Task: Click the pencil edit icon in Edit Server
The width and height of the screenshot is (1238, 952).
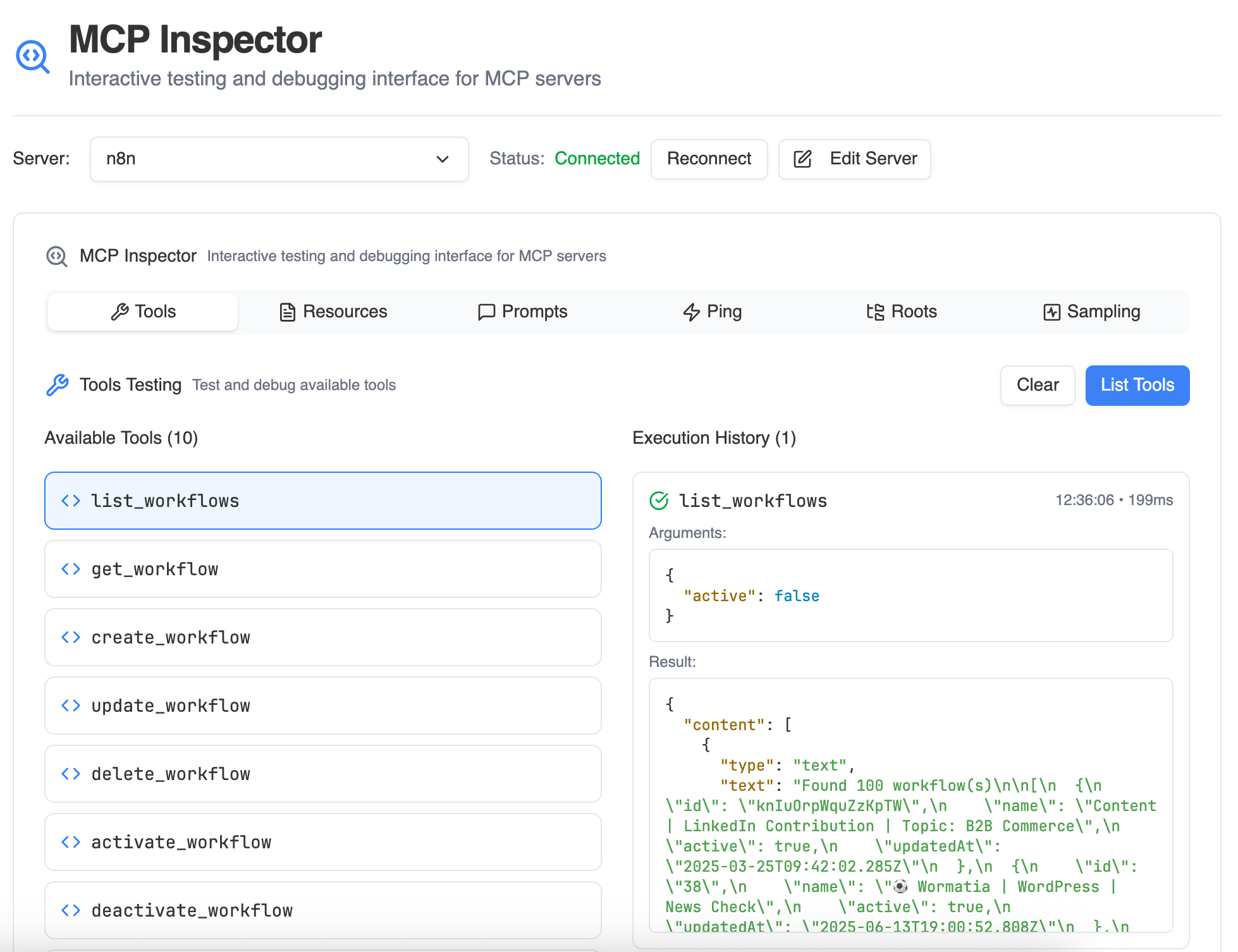Action: pyautogui.click(x=802, y=159)
